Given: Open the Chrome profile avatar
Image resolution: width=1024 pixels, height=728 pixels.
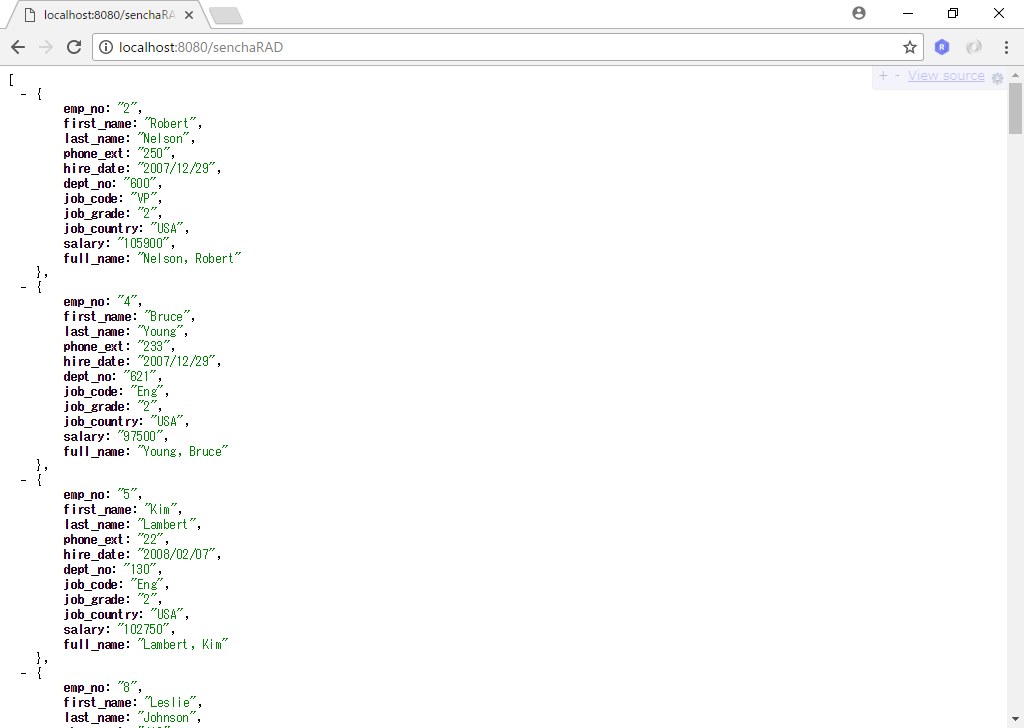Looking at the screenshot, I should tap(860, 13).
